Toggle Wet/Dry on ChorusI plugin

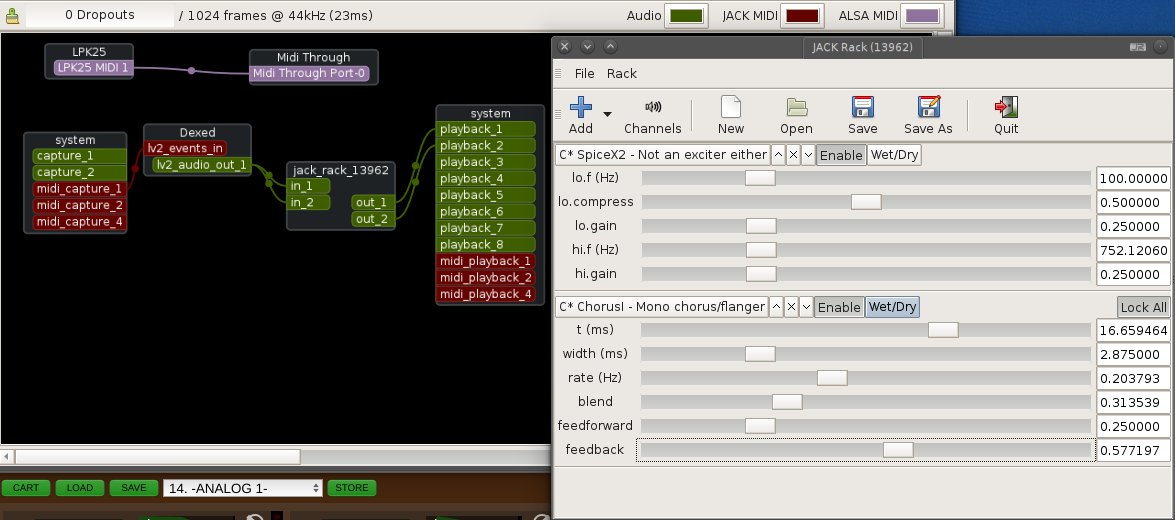pyautogui.click(x=892, y=307)
